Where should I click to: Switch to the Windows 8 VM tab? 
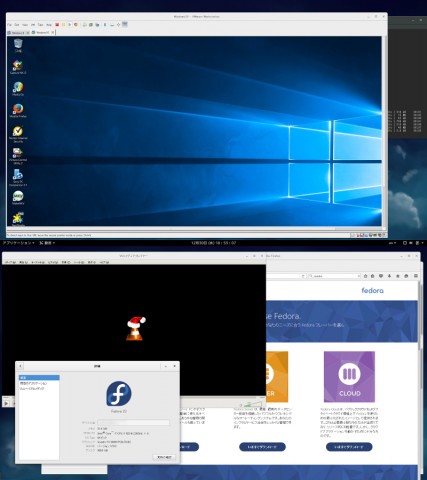click(18, 33)
